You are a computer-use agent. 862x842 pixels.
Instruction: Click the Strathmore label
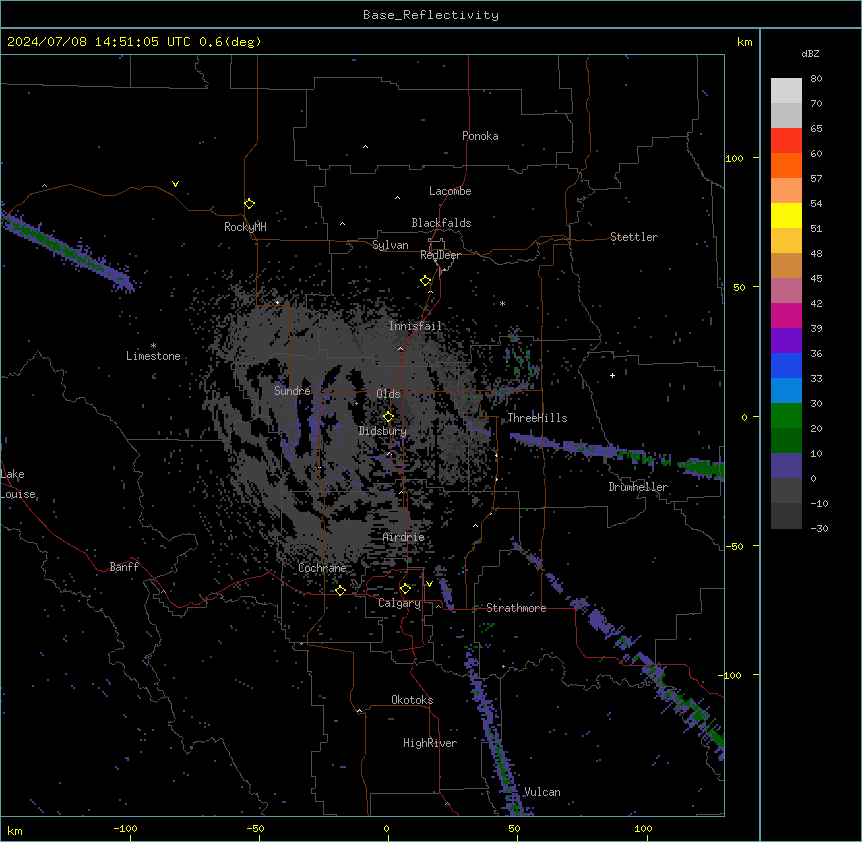pyautogui.click(x=516, y=608)
